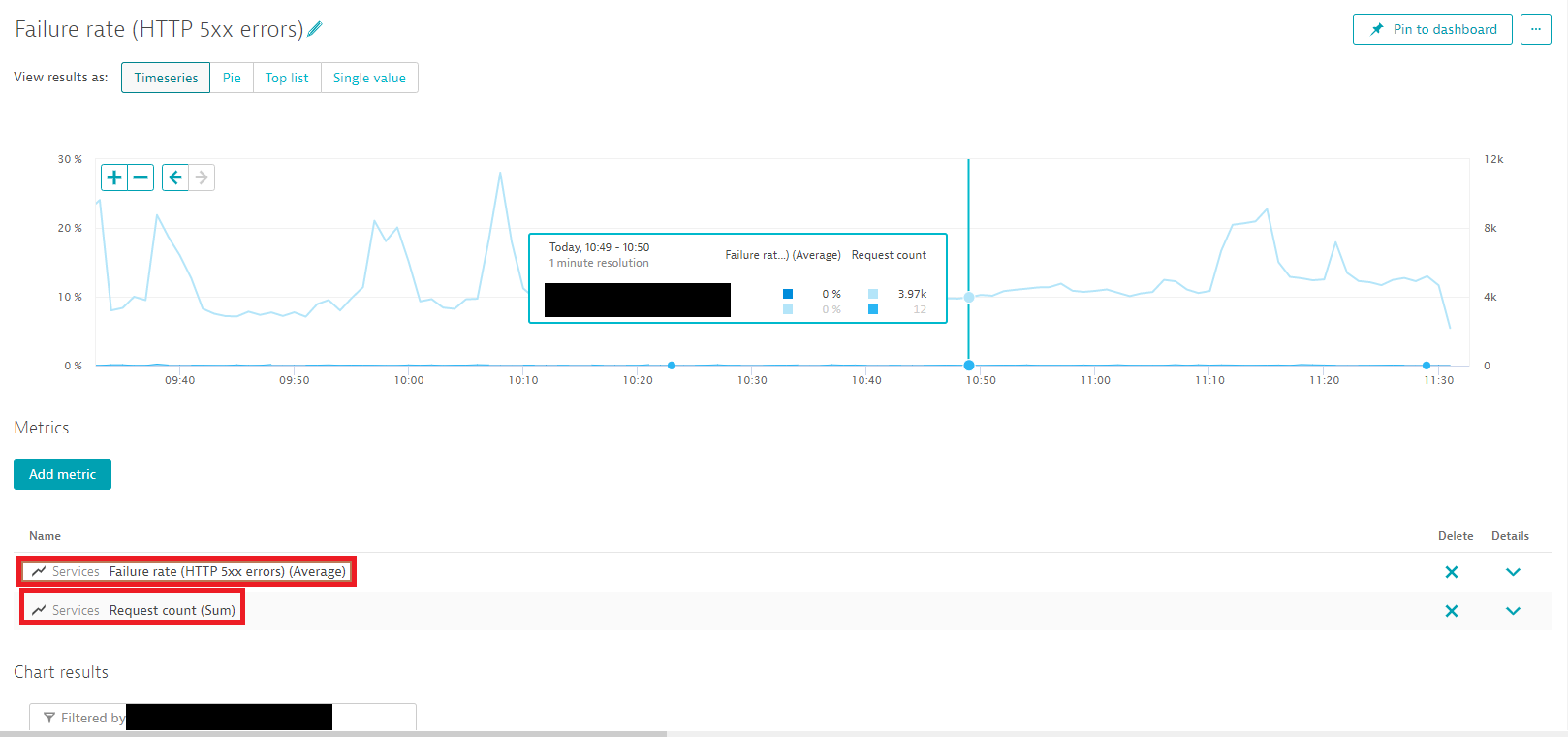Click the Filtered by input field
The image size is (1568, 737).
pyautogui.click(x=373, y=718)
